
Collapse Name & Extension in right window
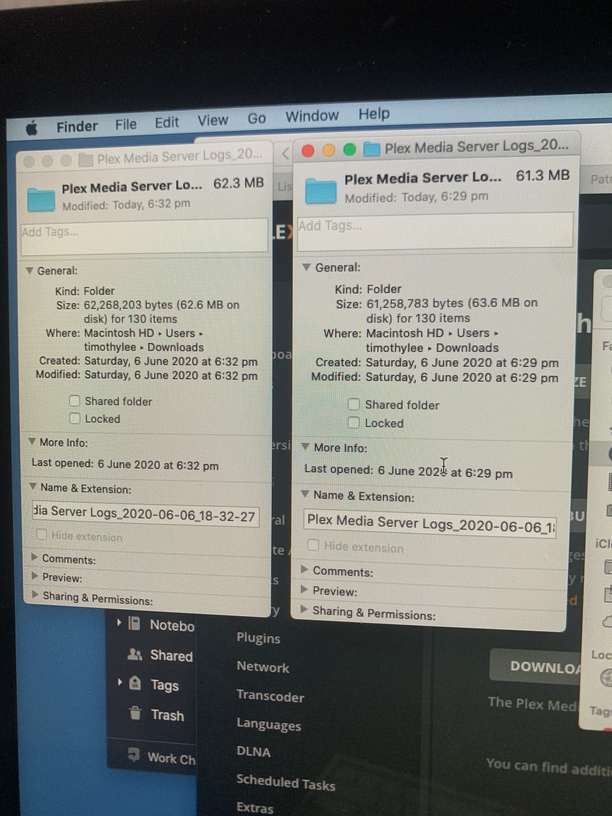click(305, 494)
